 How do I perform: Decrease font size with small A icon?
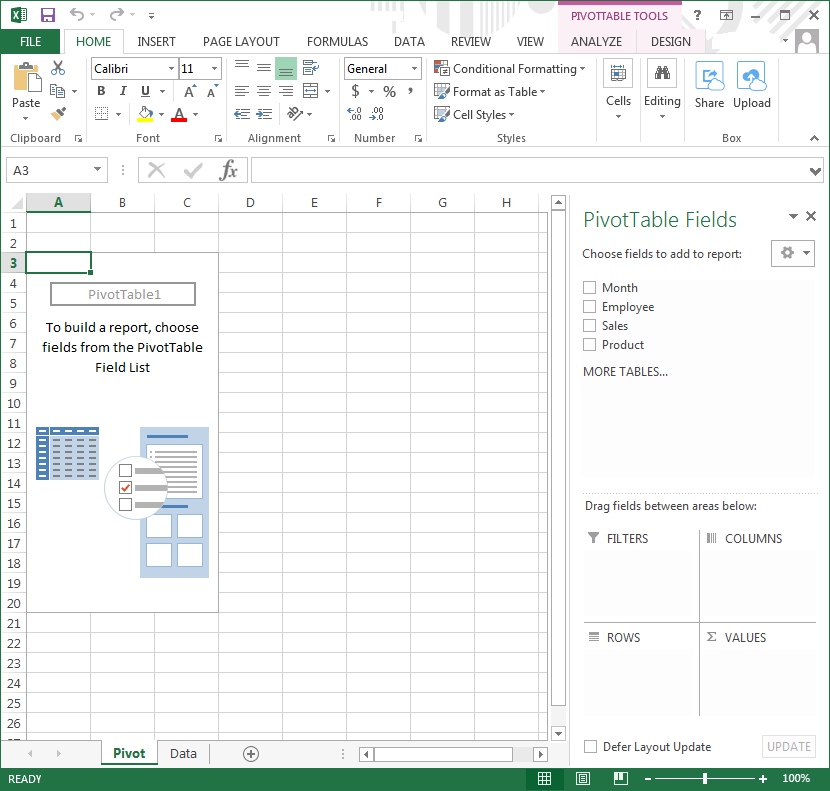tap(212, 91)
